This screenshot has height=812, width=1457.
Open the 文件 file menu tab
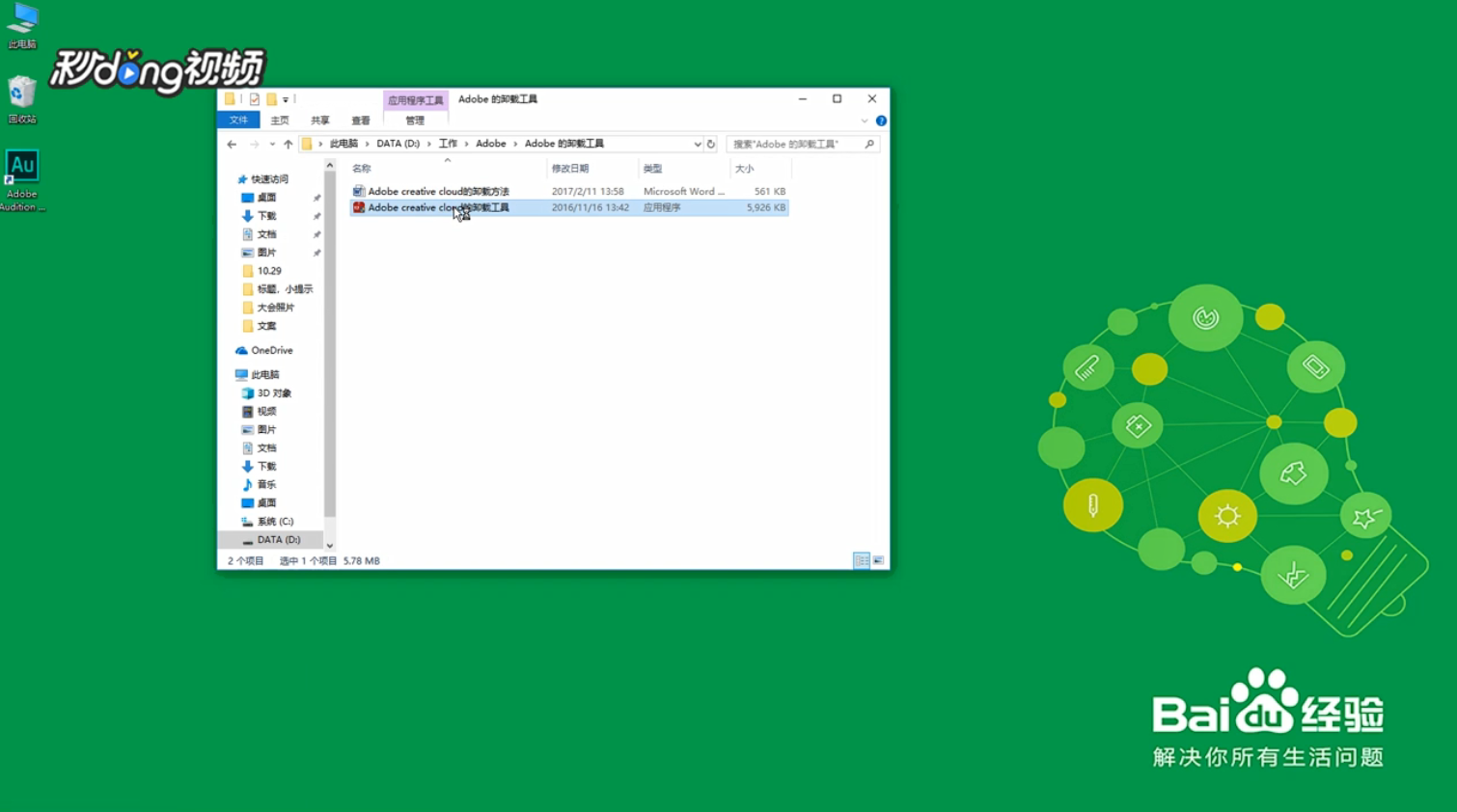point(238,121)
